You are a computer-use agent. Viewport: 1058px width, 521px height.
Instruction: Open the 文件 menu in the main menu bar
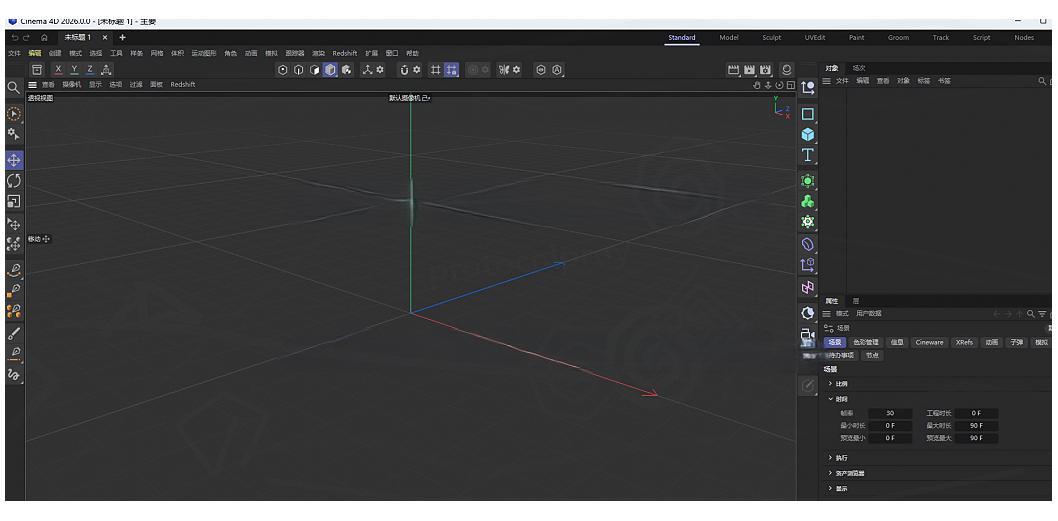click(x=14, y=53)
